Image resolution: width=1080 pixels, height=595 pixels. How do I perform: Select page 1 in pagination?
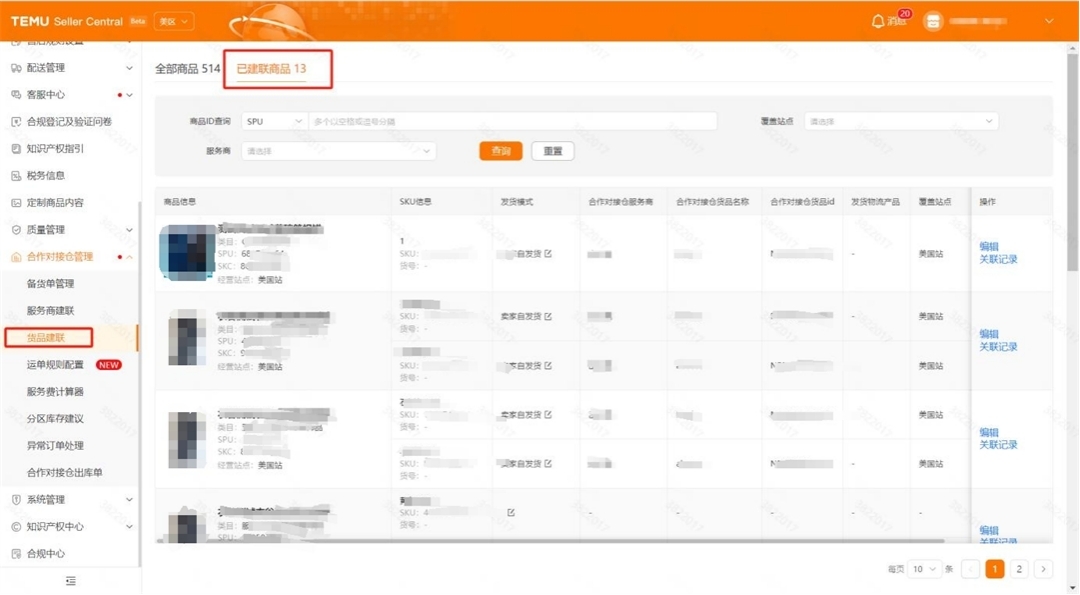tap(995, 569)
